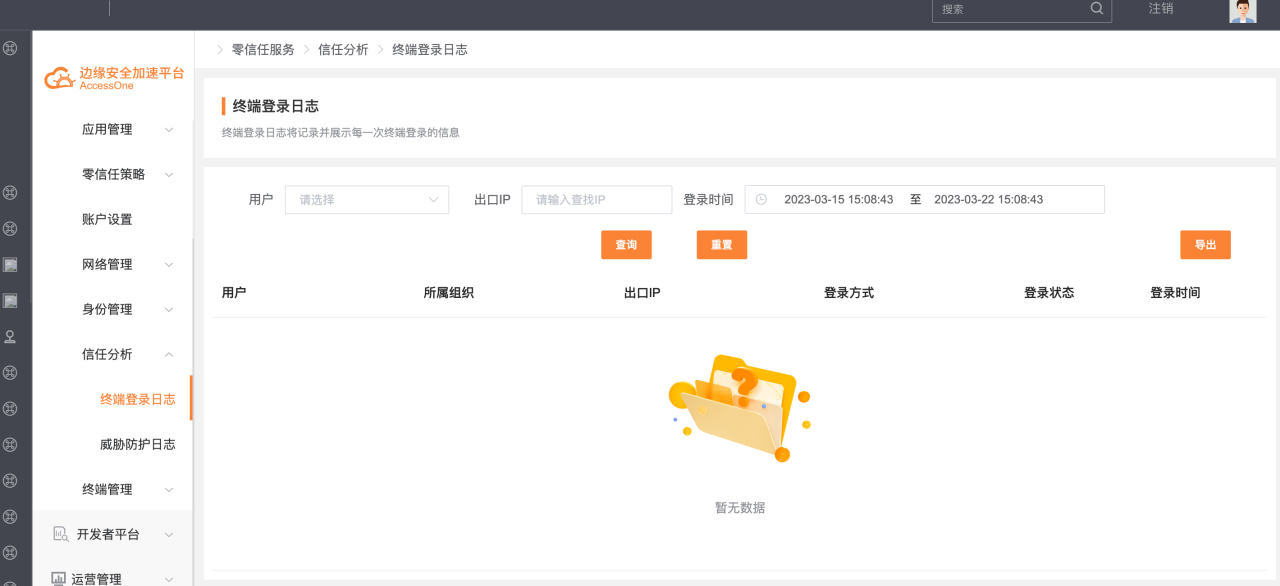Select 终端登录日志 in the sidebar menu
Screen dimensions: 1280x586
[x=138, y=400]
